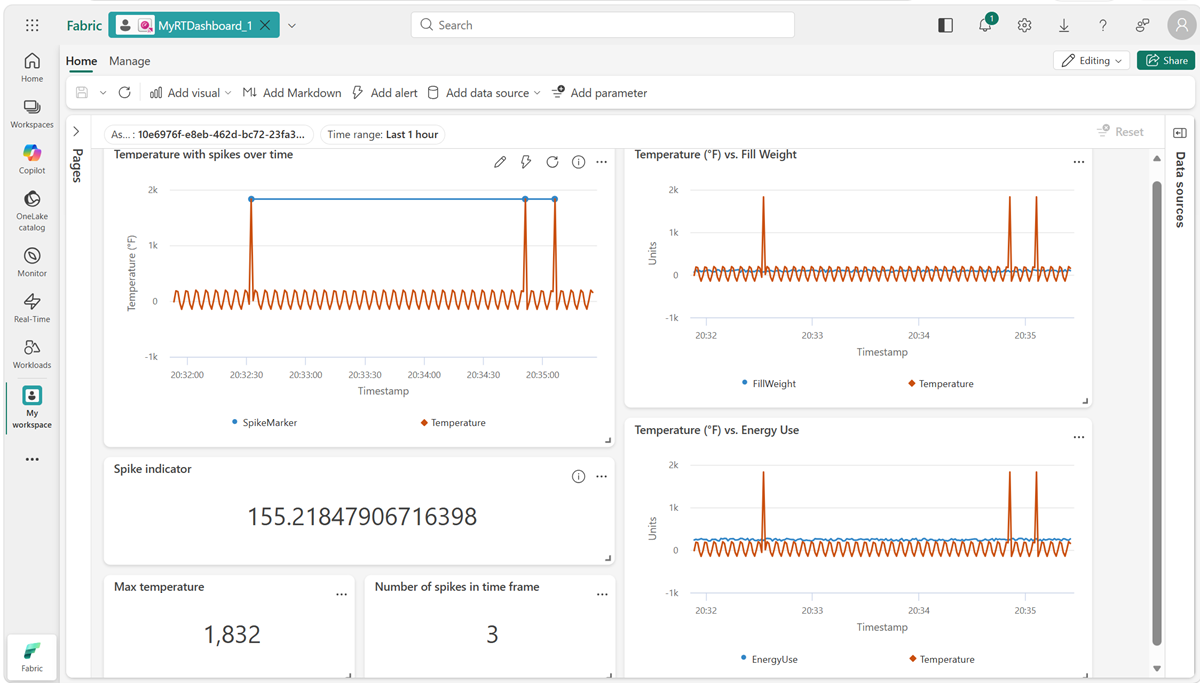Image resolution: width=1200 pixels, height=683 pixels.
Task: Open more options on Energy Use tile
Action: pos(1079,437)
